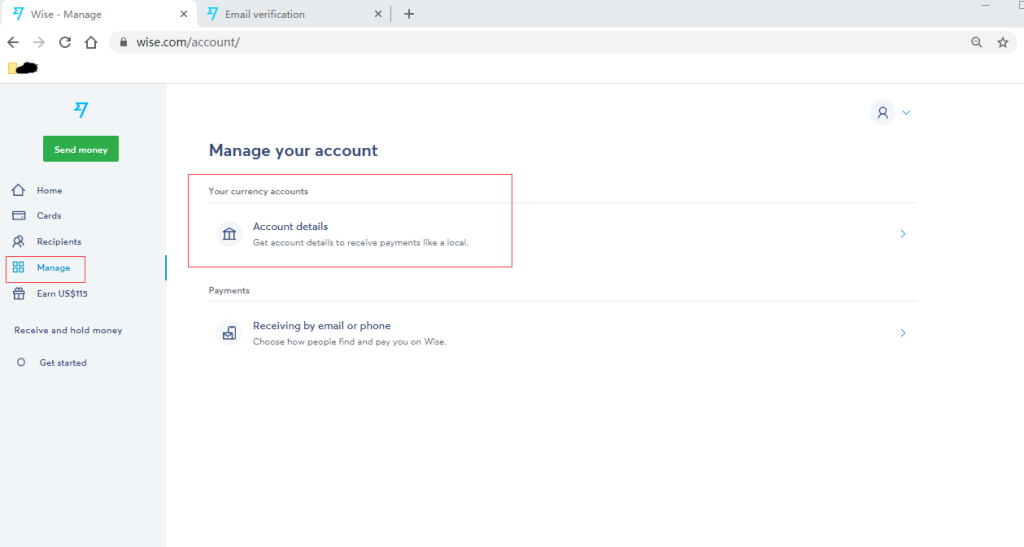Switch to the Email verification tab
The height and width of the screenshot is (547, 1024).
click(x=293, y=14)
